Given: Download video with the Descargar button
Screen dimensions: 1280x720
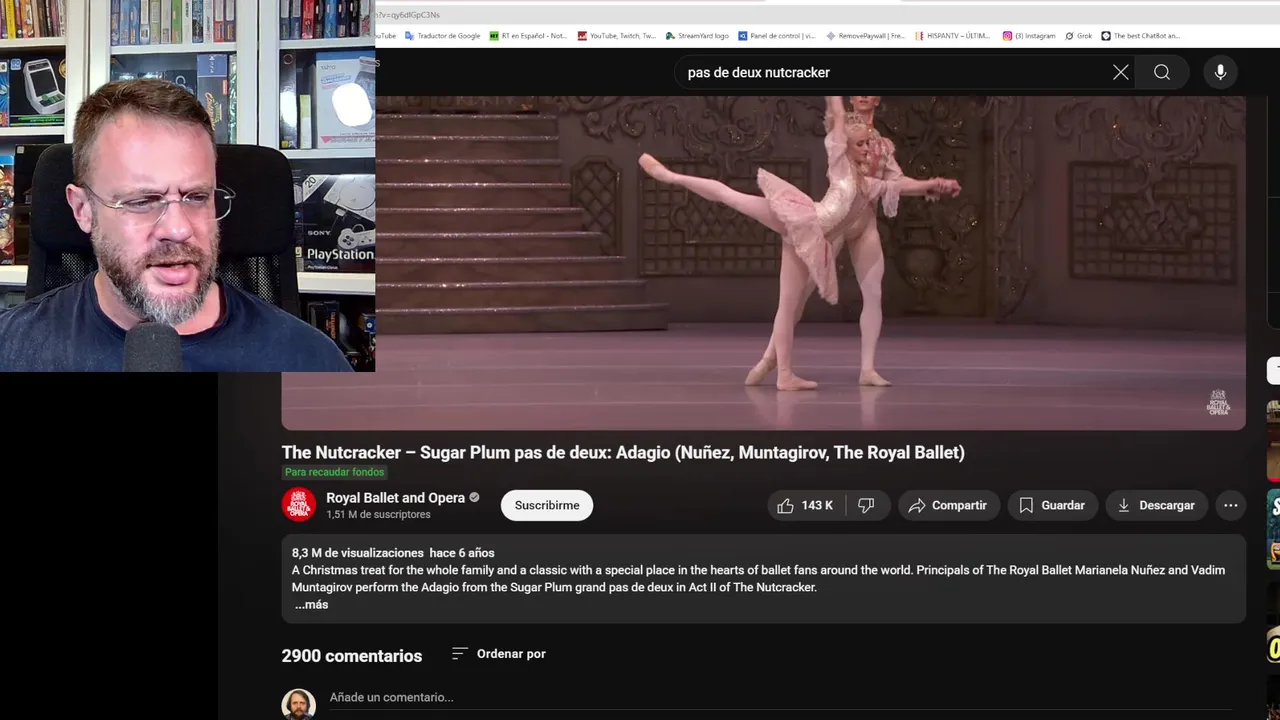Looking at the screenshot, I should (1156, 505).
